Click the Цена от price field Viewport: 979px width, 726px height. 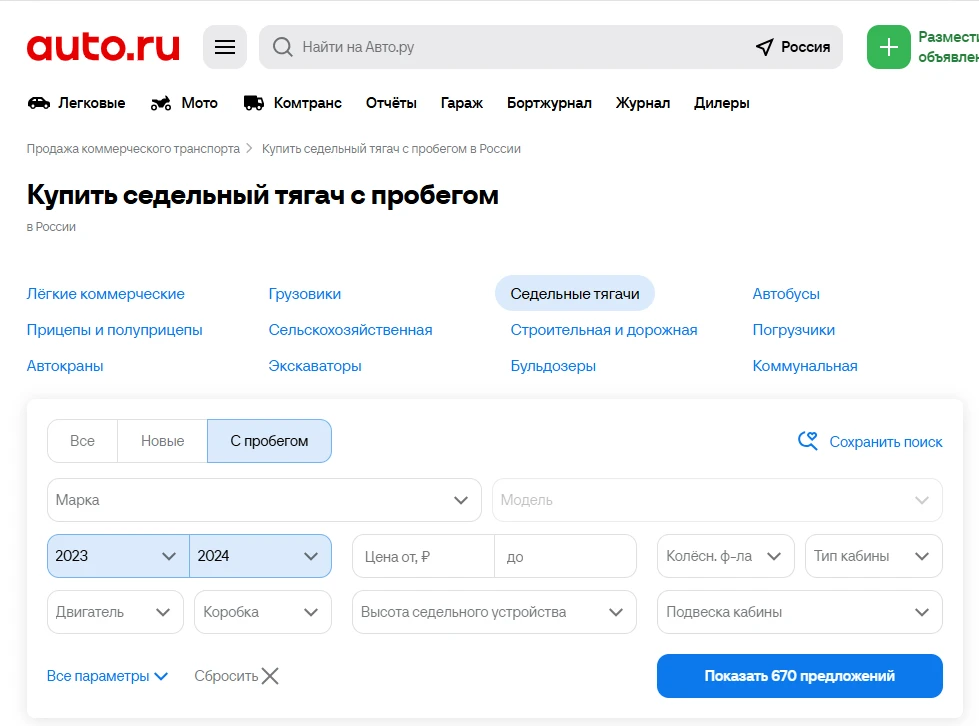(x=423, y=556)
